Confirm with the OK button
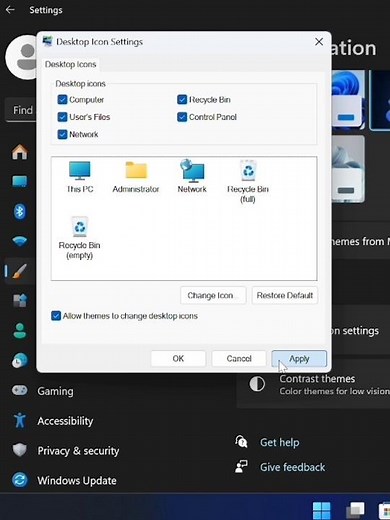The height and width of the screenshot is (520, 390). coord(178,358)
